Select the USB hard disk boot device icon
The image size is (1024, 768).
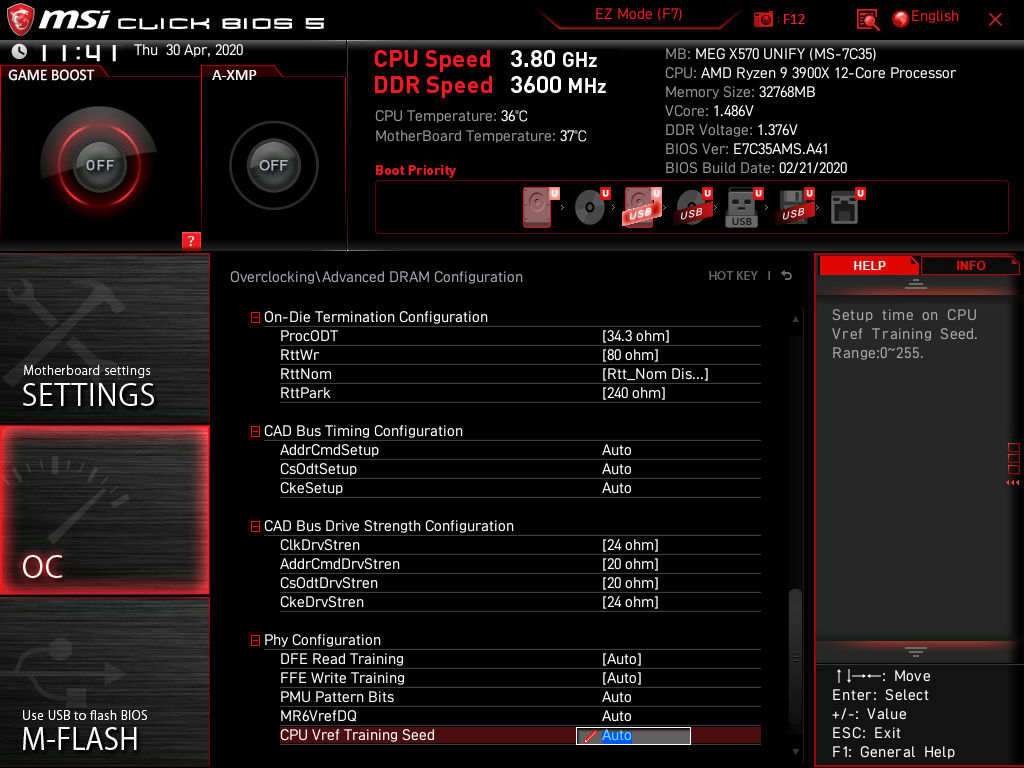click(642, 207)
